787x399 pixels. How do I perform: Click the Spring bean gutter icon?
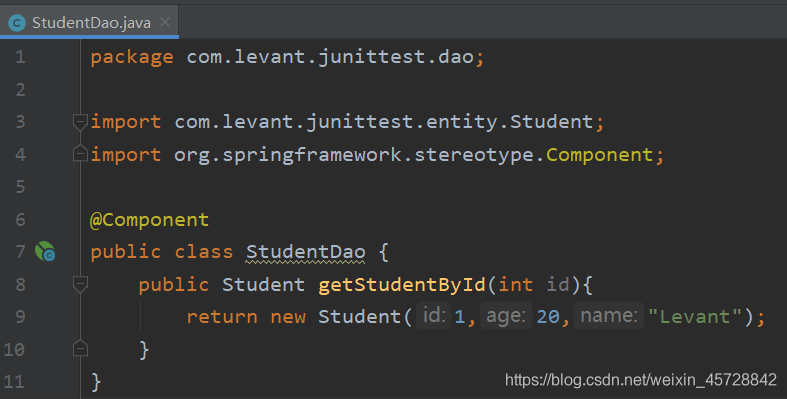[45, 251]
